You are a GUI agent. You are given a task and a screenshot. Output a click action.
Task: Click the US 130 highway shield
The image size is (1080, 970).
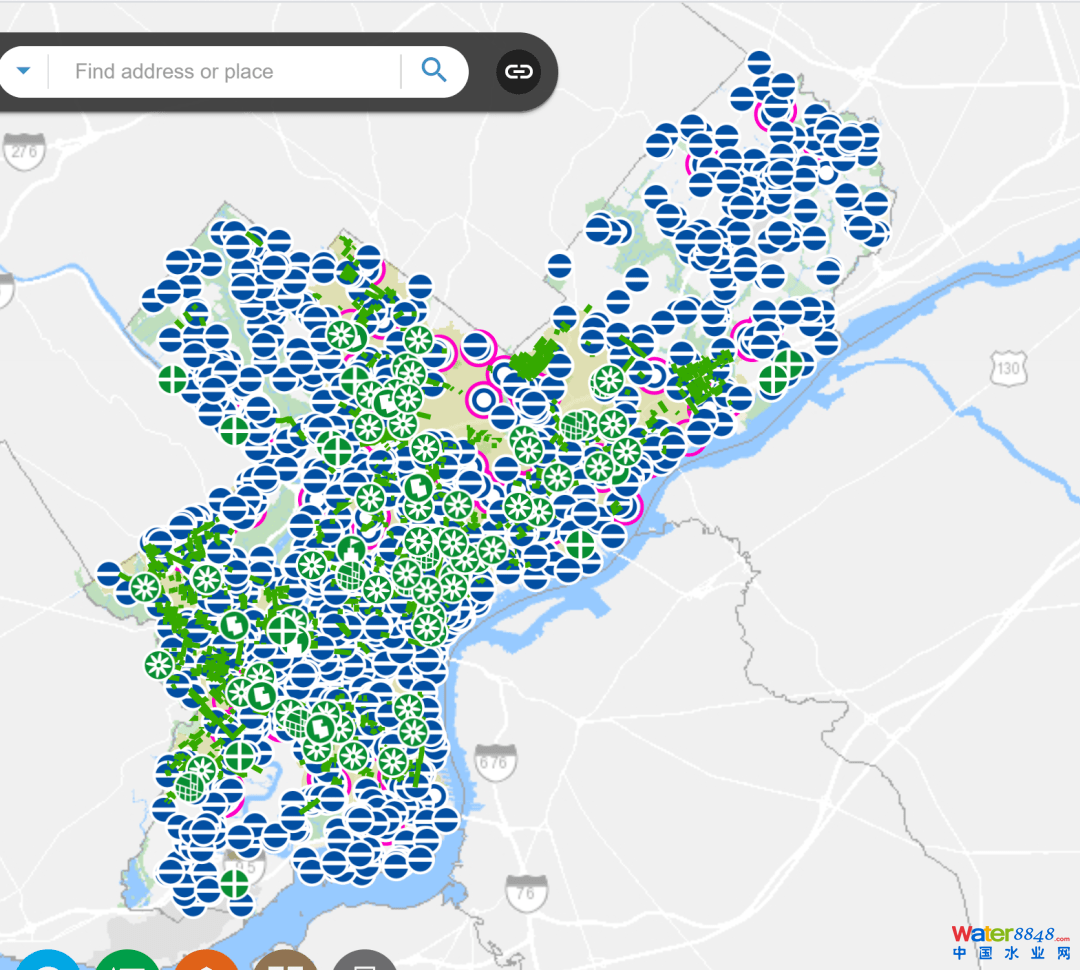[x=1008, y=371]
